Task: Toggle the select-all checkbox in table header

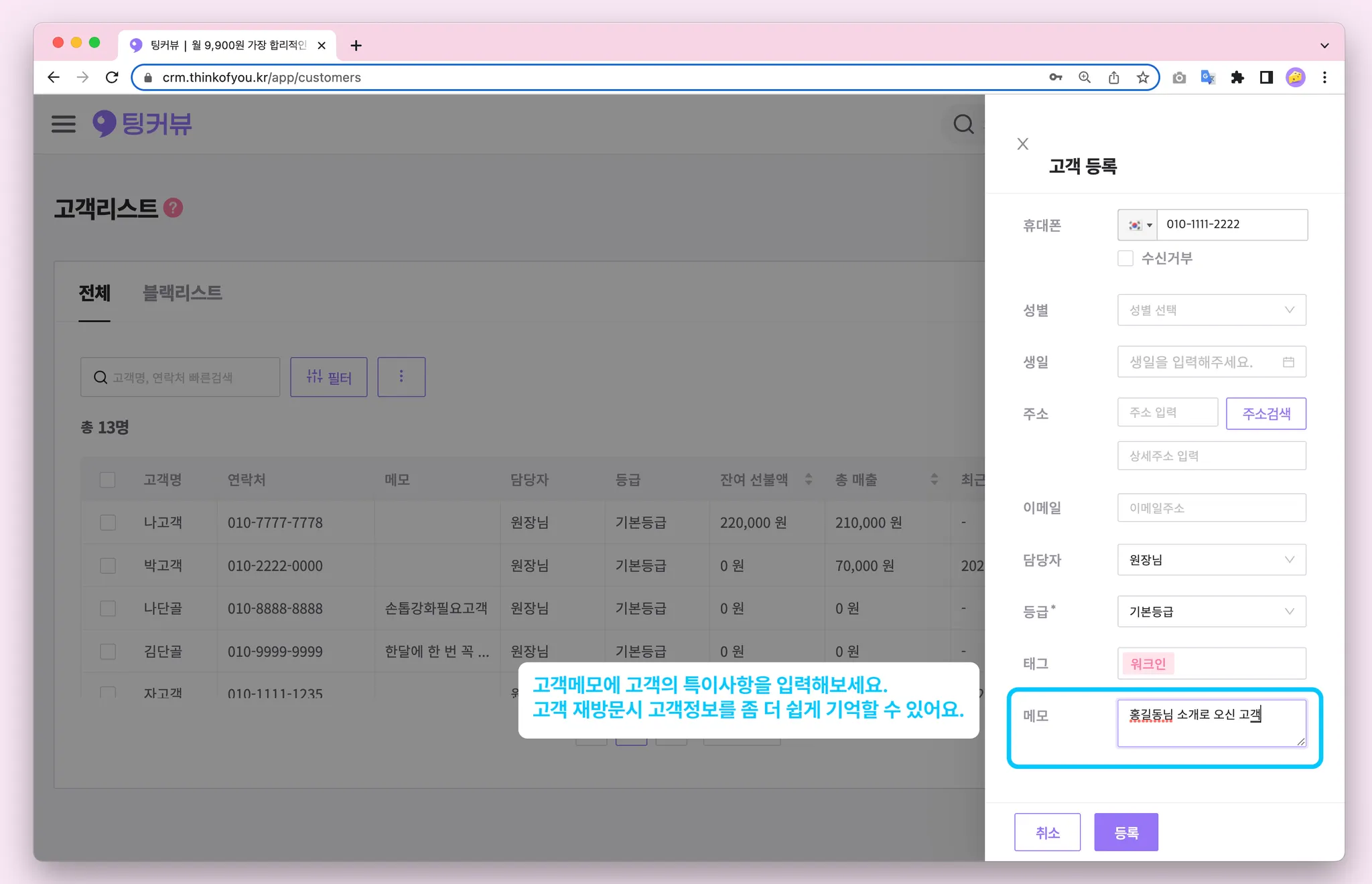Action: pos(107,480)
